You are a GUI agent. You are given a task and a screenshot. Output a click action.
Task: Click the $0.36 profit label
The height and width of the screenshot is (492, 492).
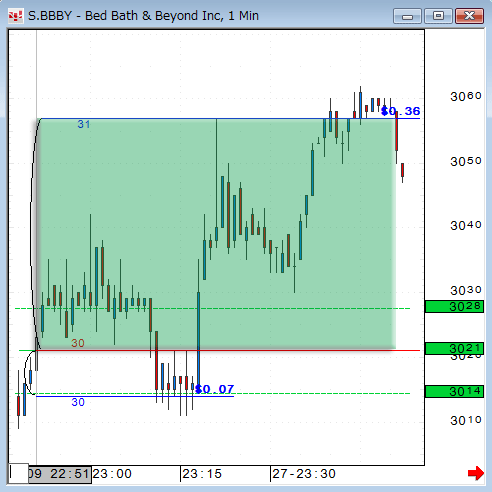400,111
